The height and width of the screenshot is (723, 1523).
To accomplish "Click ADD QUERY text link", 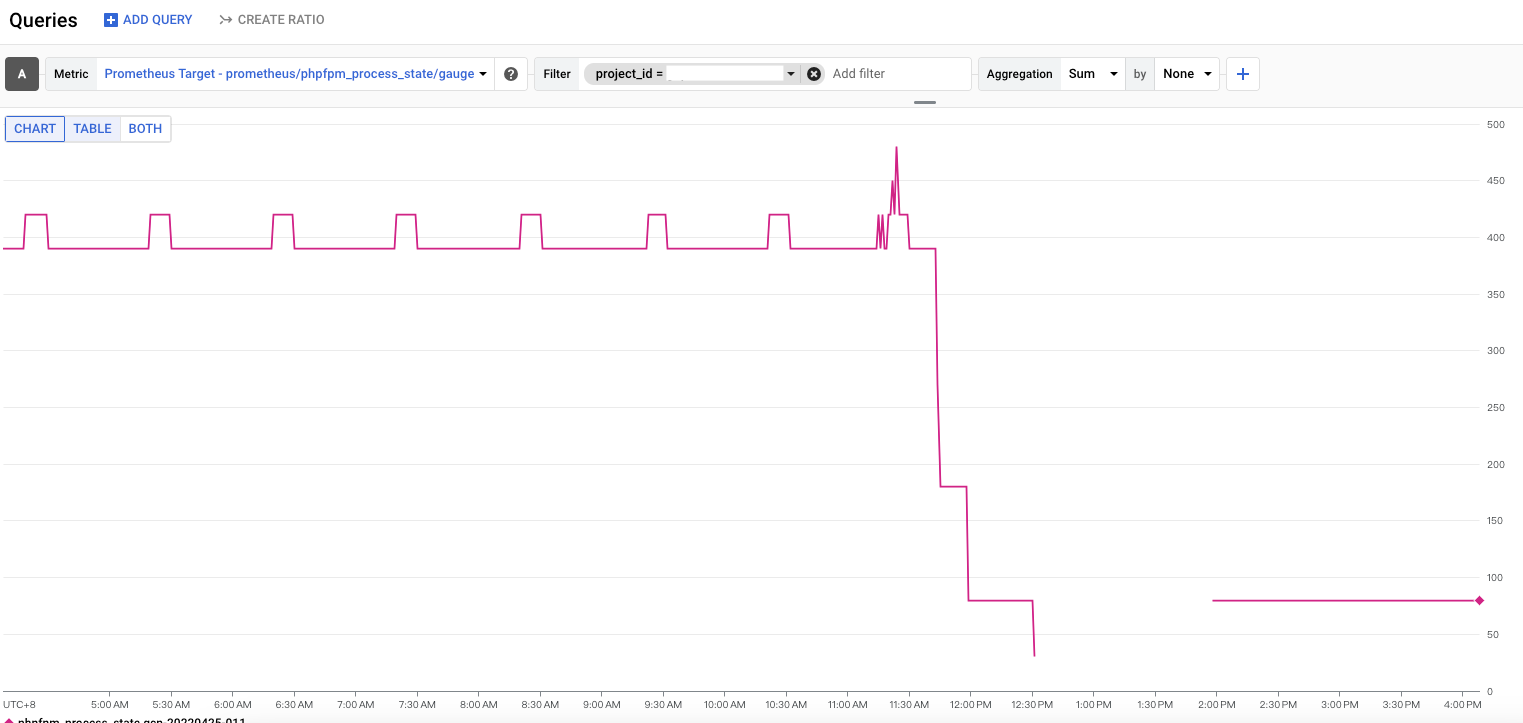I will click(158, 20).
